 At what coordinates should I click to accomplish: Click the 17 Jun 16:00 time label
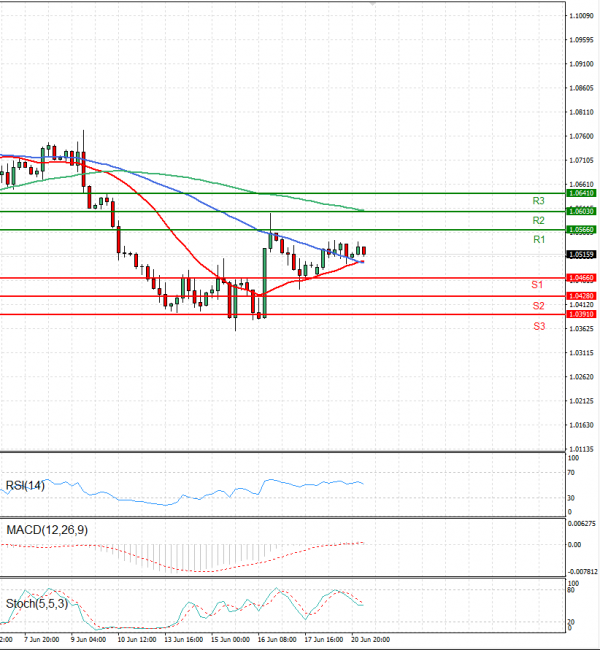pyautogui.click(x=324, y=640)
